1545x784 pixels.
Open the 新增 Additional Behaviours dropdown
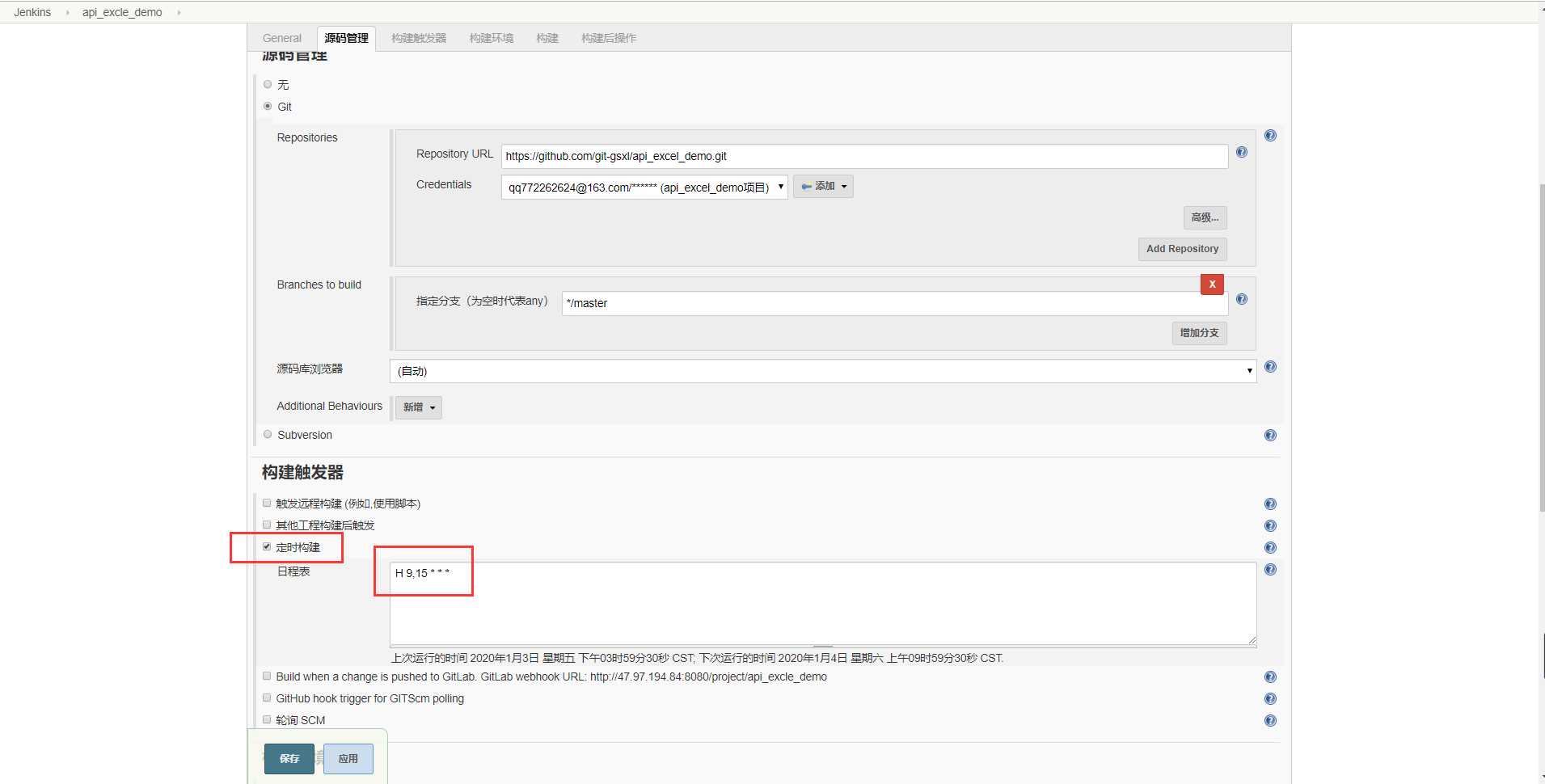click(x=419, y=407)
